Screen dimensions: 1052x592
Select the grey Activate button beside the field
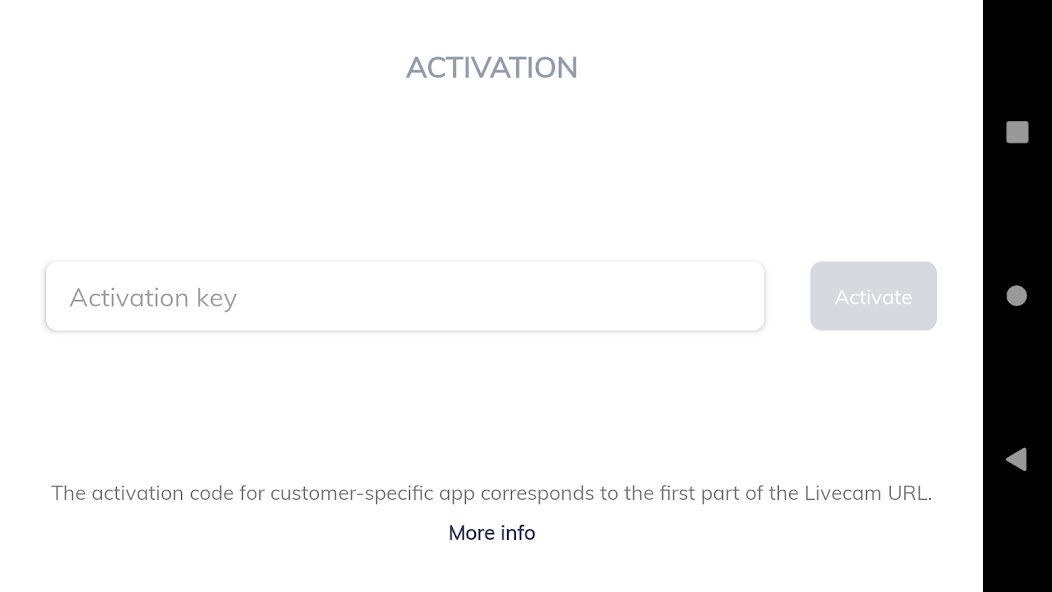pyautogui.click(x=873, y=297)
